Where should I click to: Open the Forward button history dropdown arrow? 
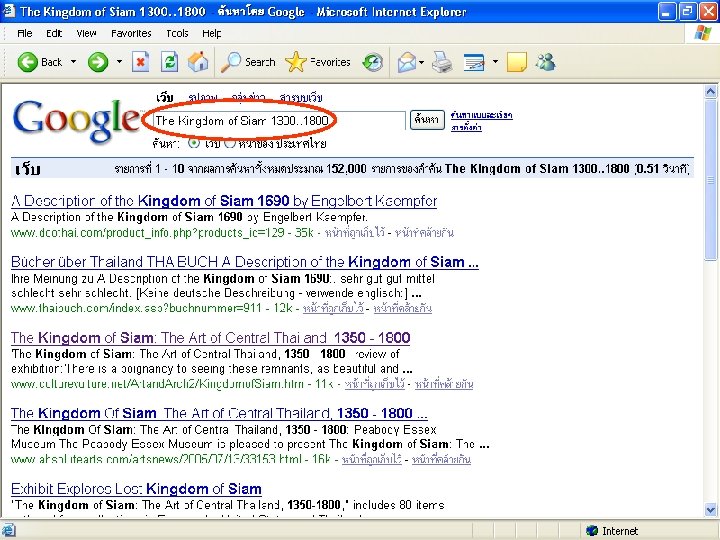tap(119, 62)
